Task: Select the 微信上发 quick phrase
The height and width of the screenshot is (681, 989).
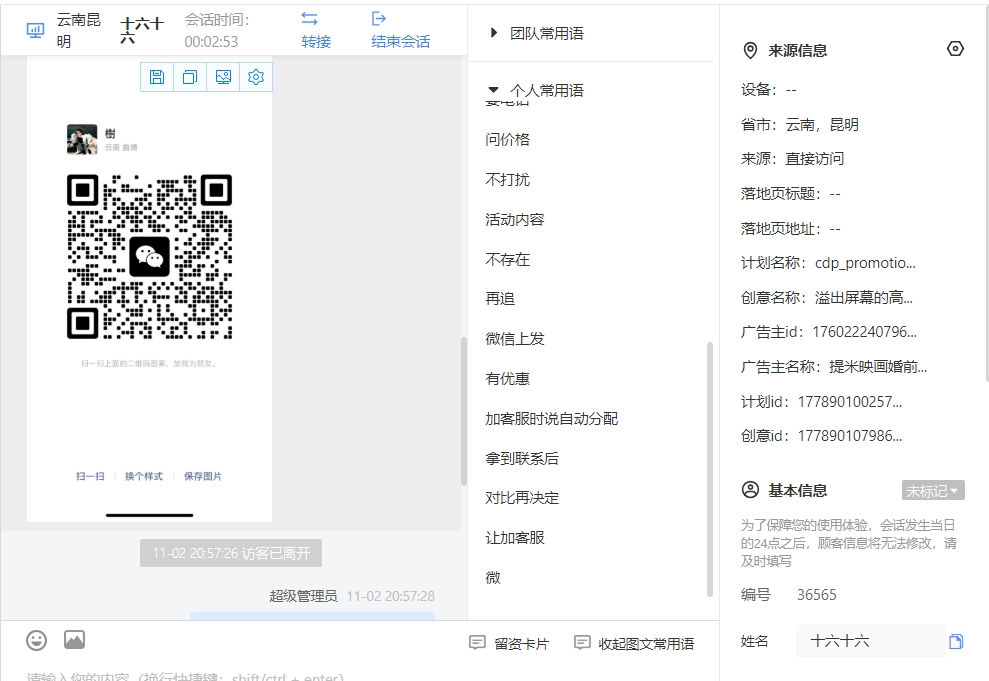Action: coord(515,339)
